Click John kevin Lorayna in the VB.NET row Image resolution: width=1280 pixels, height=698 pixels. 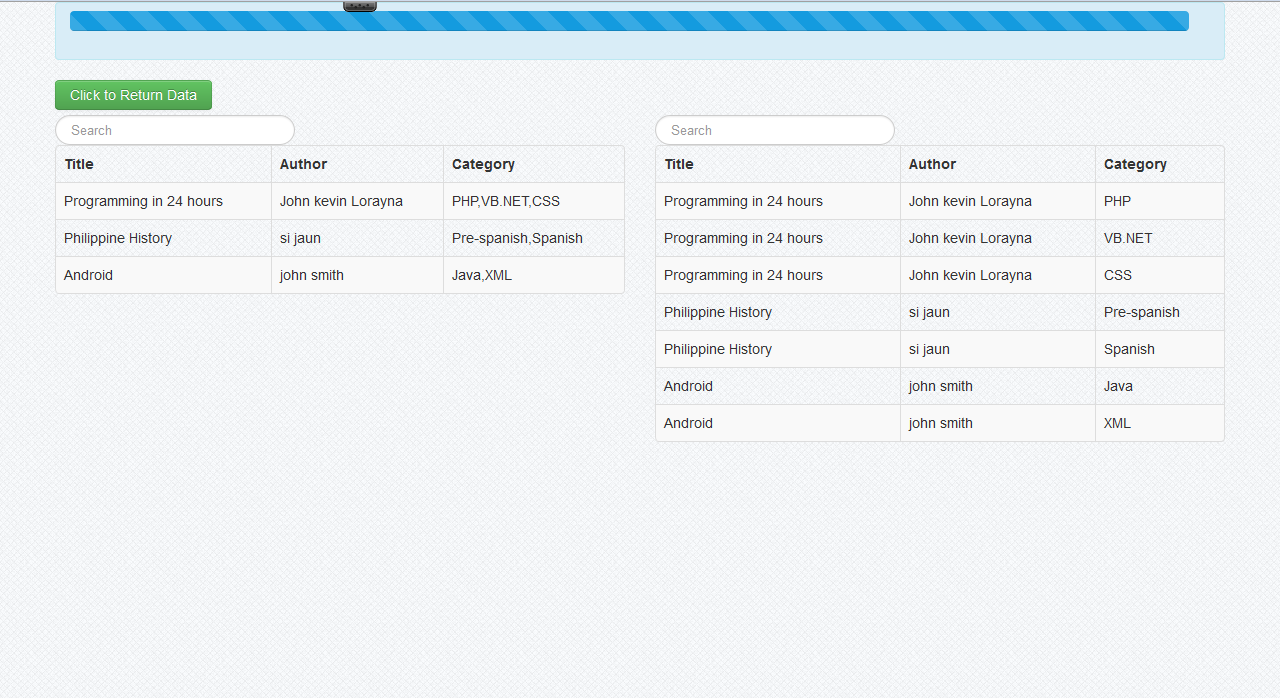point(970,238)
